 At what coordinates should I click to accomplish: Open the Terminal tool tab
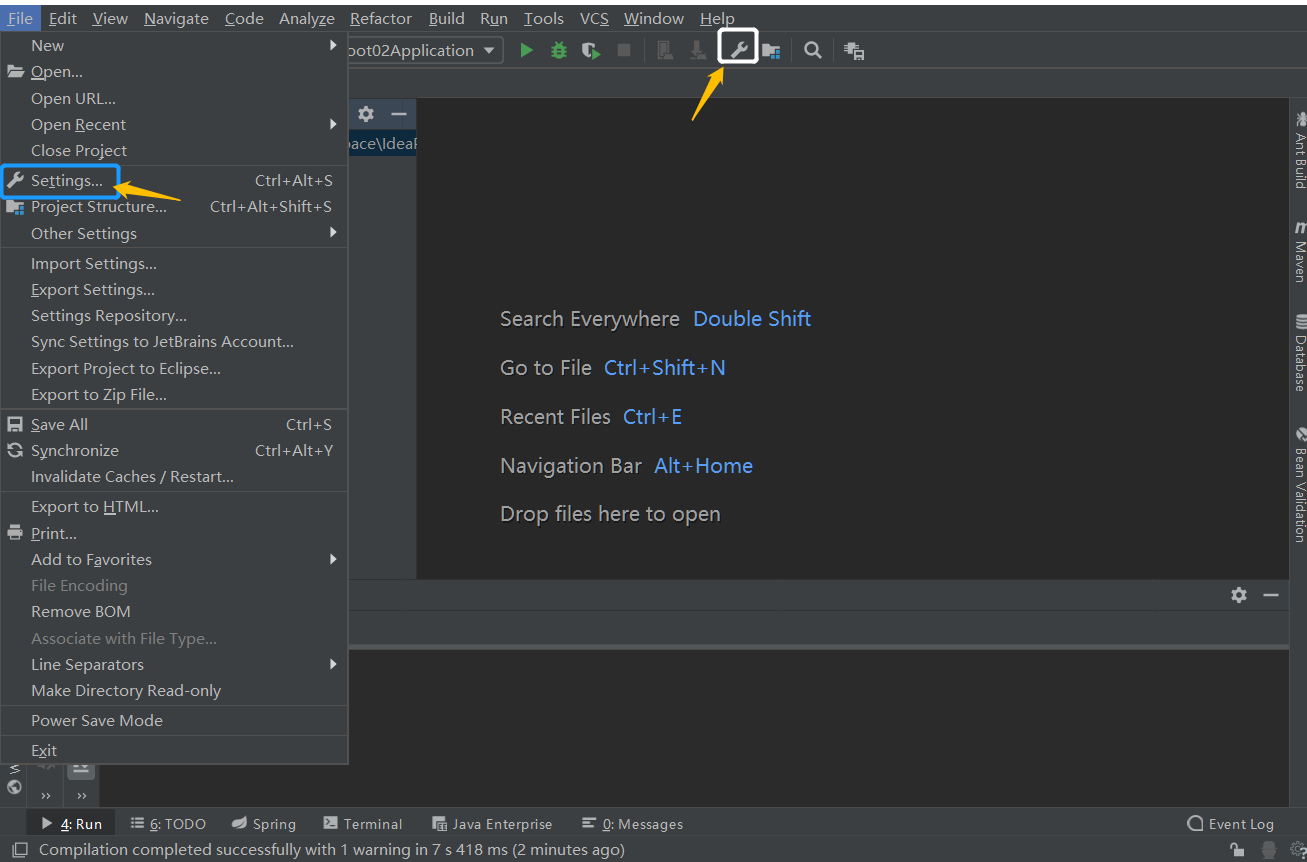(x=363, y=824)
